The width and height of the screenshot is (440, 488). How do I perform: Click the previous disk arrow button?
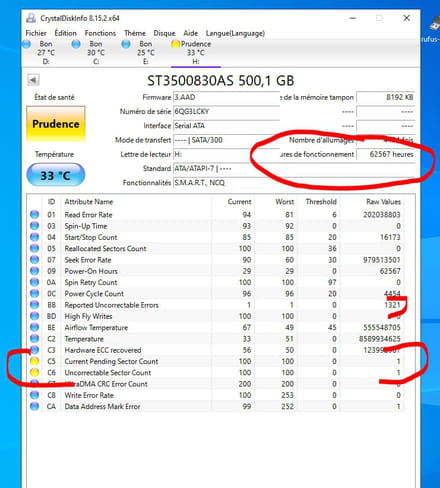point(33,80)
